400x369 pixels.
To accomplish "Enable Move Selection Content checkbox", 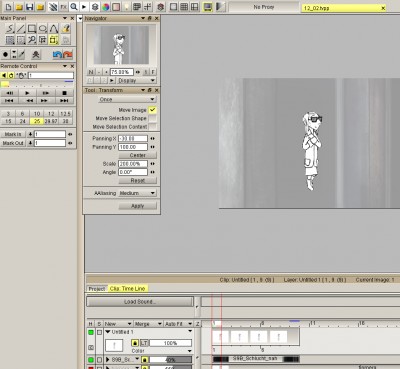I will (x=152, y=127).
